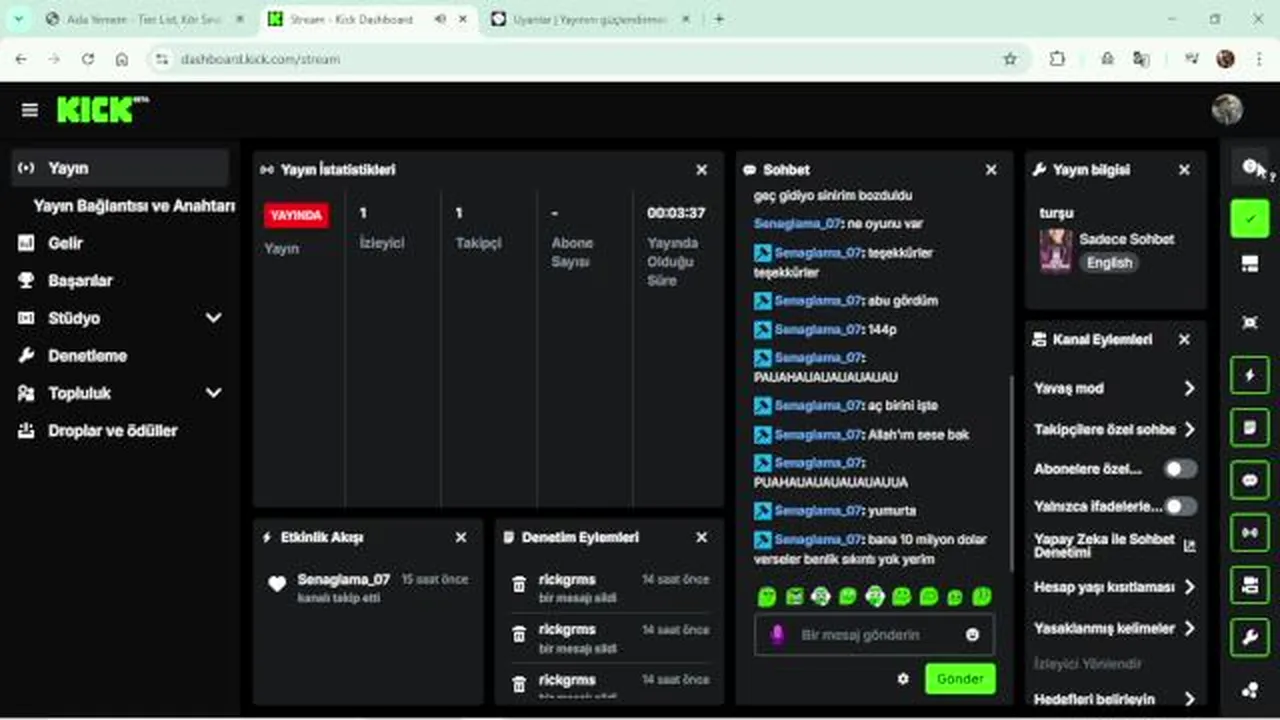The height and width of the screenshot is (720, 1280).
Task: Select the last green emote in chat row
Action: point(983,596)
